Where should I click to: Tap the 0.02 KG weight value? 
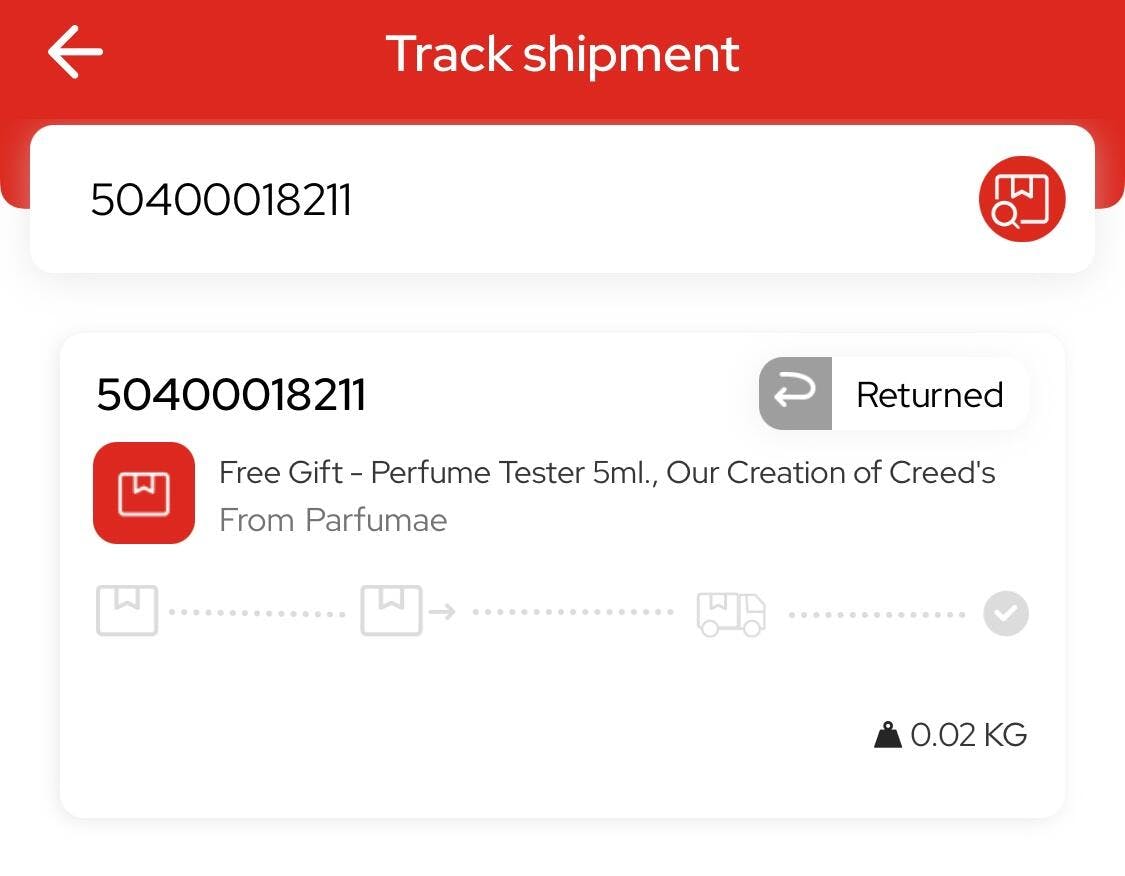click(968, 736)
